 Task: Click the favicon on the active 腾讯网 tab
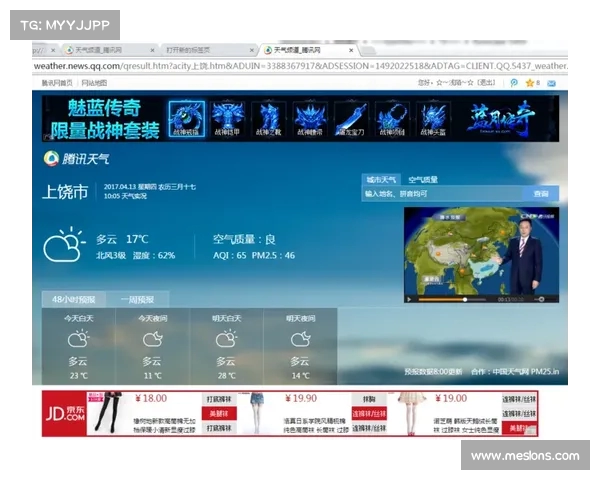(268, 50)
